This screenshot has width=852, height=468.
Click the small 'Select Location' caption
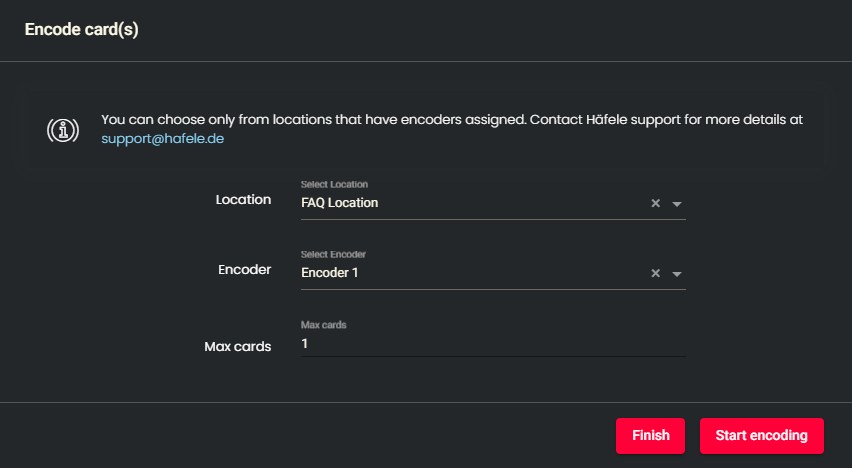click(334, 184)
